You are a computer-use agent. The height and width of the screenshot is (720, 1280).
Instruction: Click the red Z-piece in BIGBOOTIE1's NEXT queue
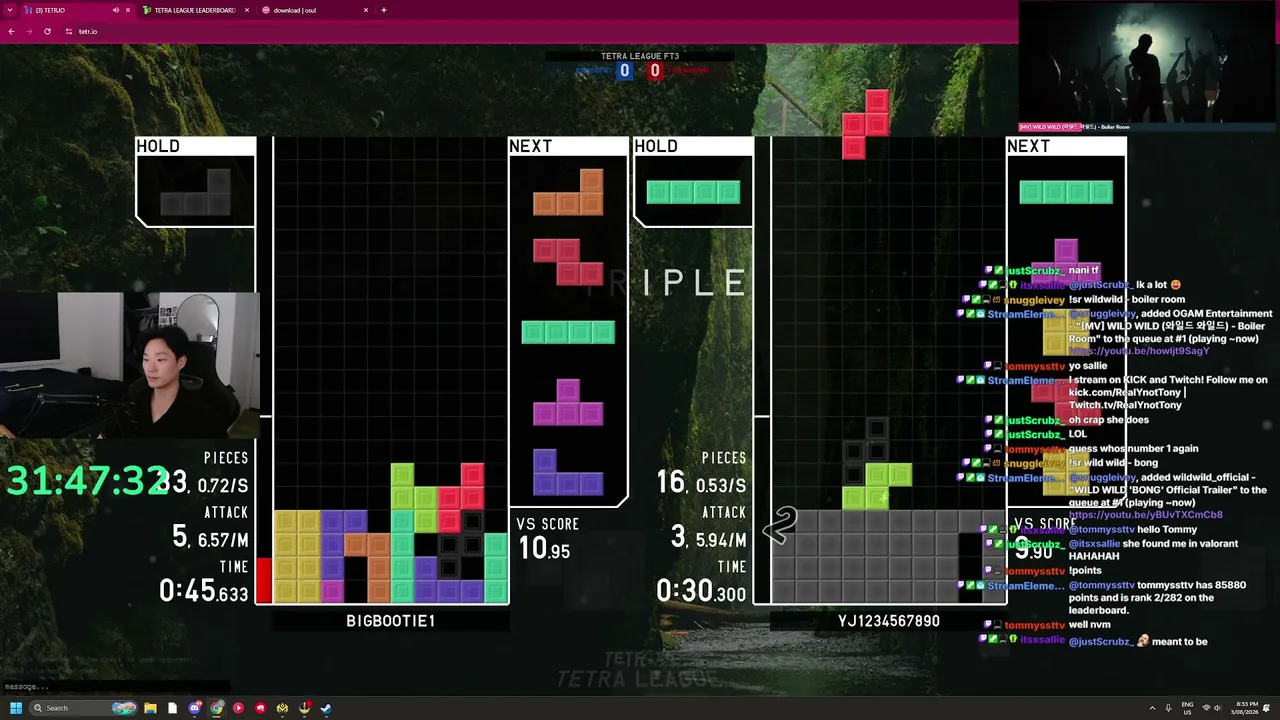(x=568, y=262)
